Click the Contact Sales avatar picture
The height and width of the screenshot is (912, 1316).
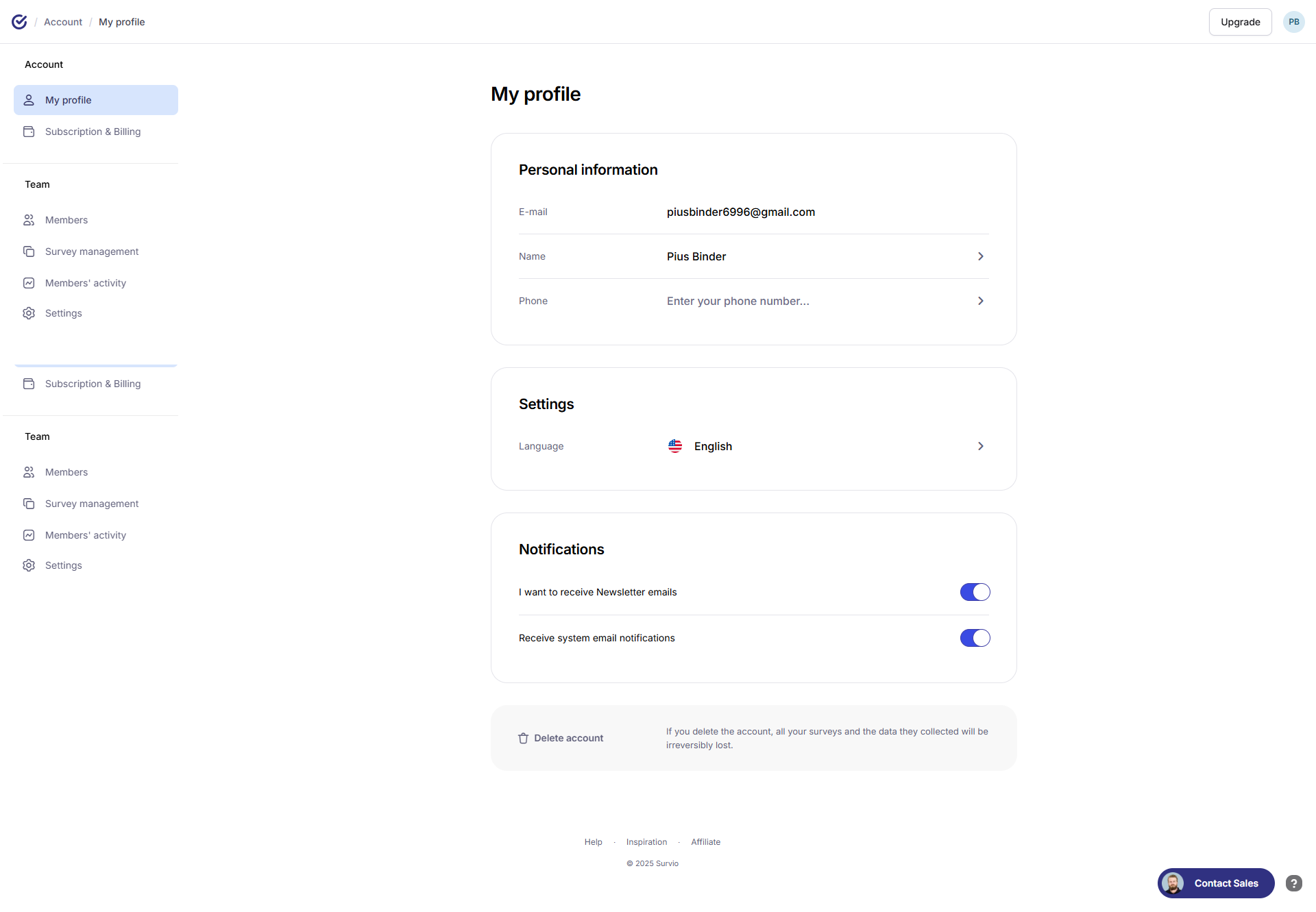(1173, 883)
